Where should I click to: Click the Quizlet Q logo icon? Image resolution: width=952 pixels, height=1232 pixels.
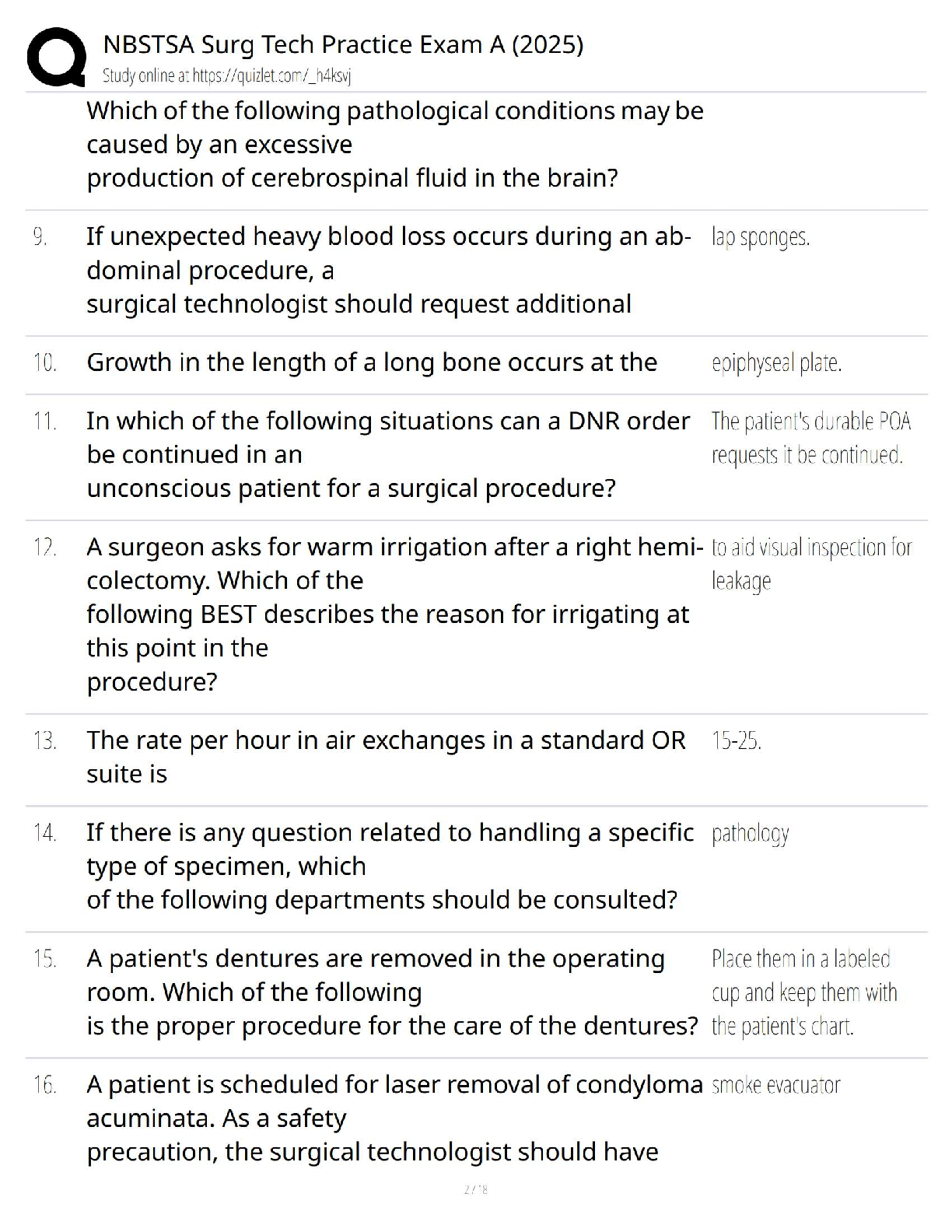click(56, 57)
